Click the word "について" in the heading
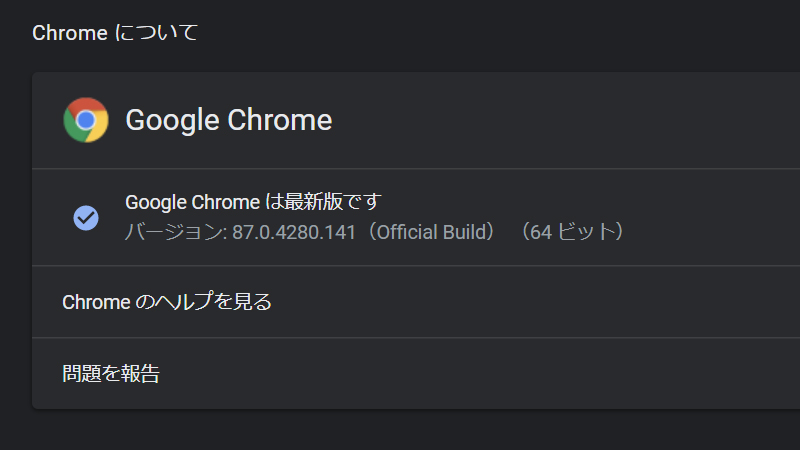 157,33
